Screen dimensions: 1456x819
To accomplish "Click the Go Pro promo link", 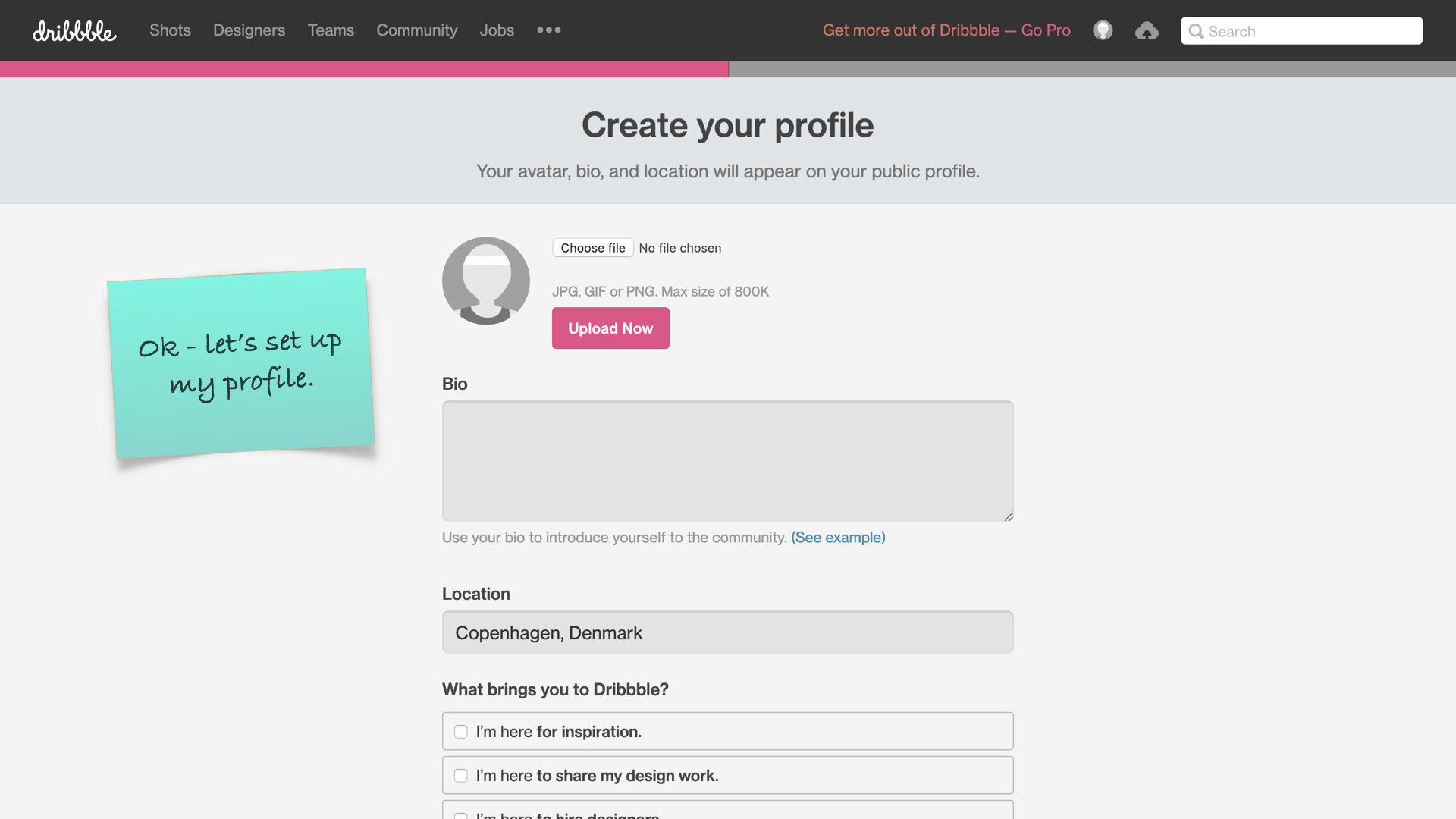I will tap(946, 30).
